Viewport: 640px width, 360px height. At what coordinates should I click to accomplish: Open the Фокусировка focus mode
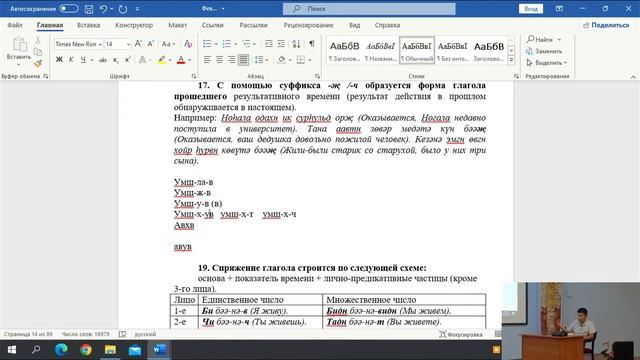pyautogui.click(x=461, y=334)
